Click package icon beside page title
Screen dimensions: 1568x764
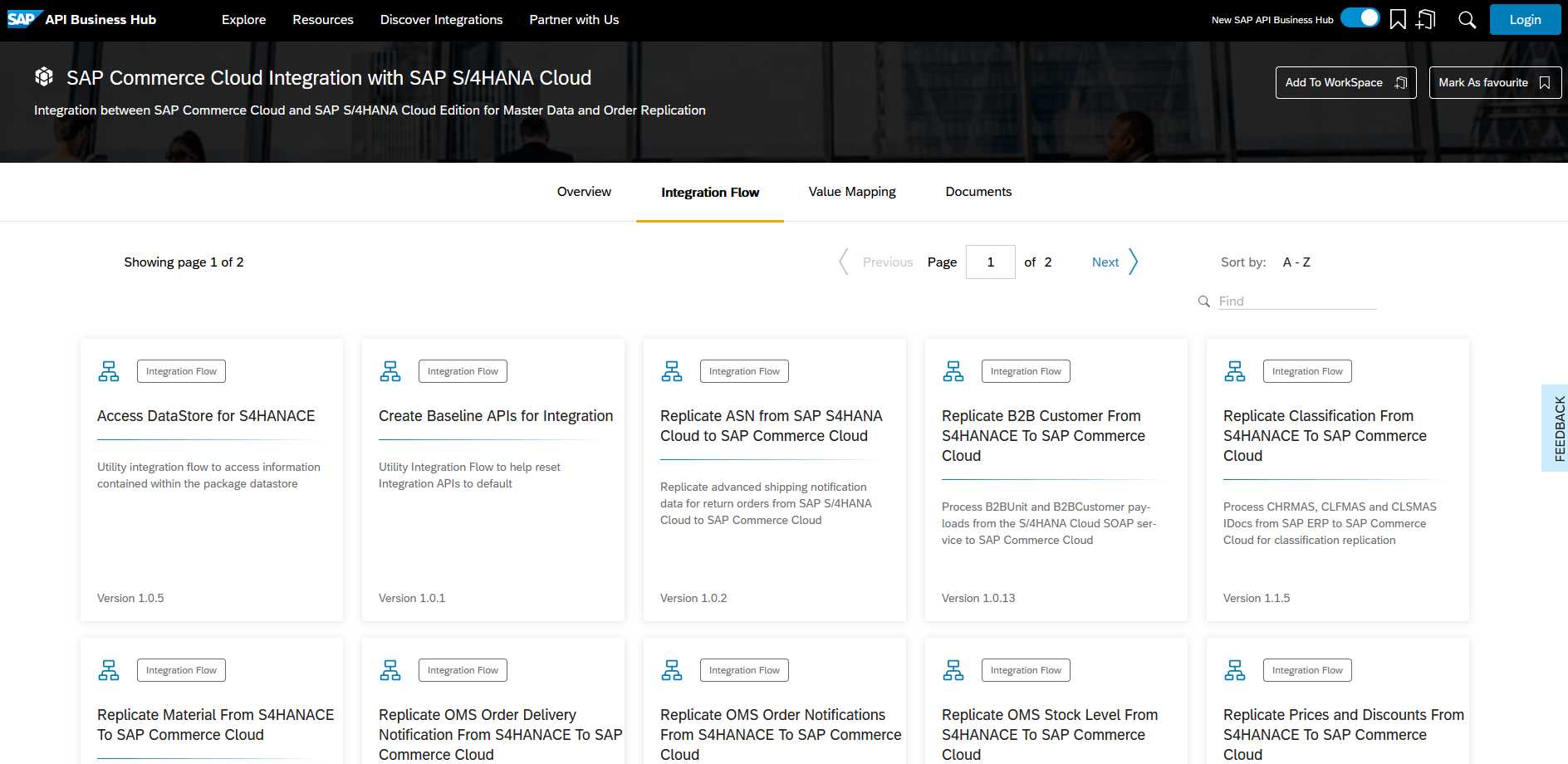point(44,77)
